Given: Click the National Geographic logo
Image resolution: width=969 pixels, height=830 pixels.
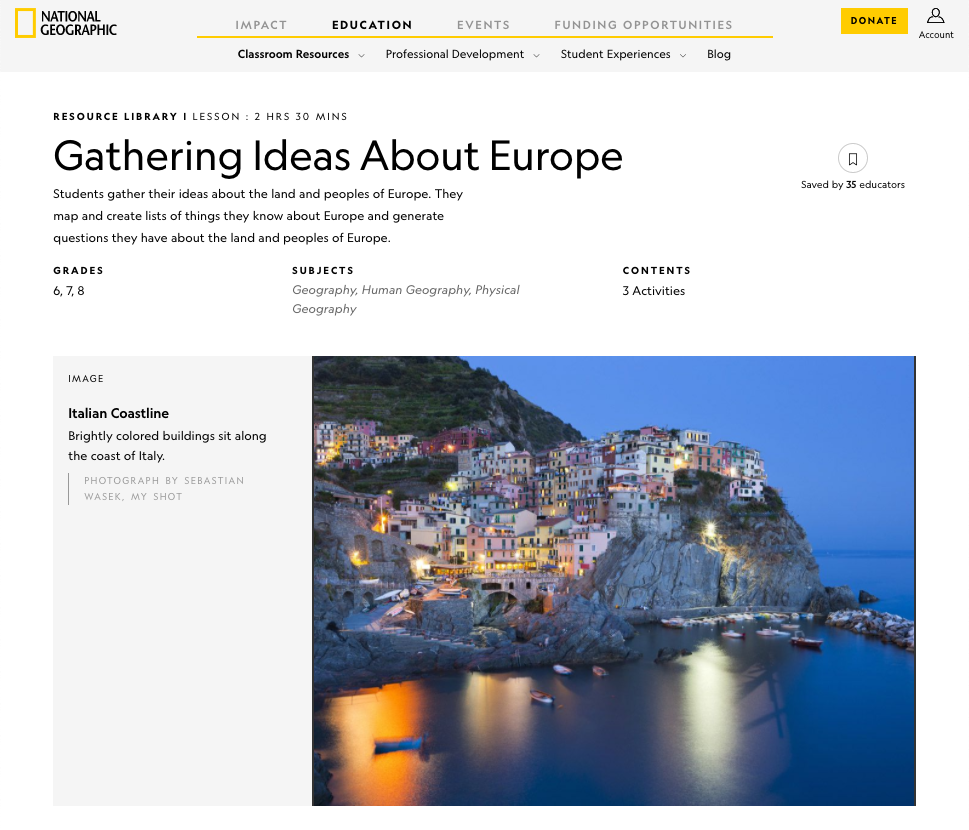Looking at the screenshot, I should click(x=66, y=23).
